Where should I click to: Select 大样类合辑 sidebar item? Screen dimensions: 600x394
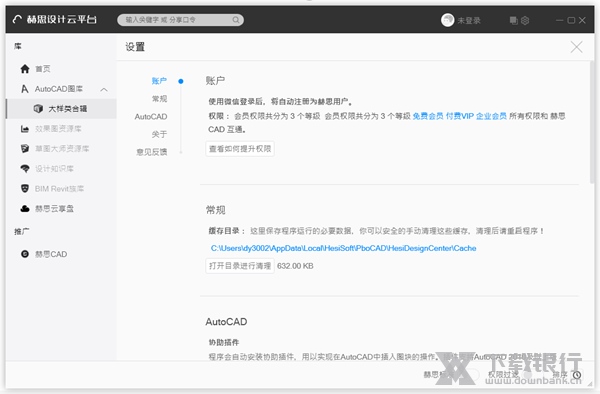[61, 109]
